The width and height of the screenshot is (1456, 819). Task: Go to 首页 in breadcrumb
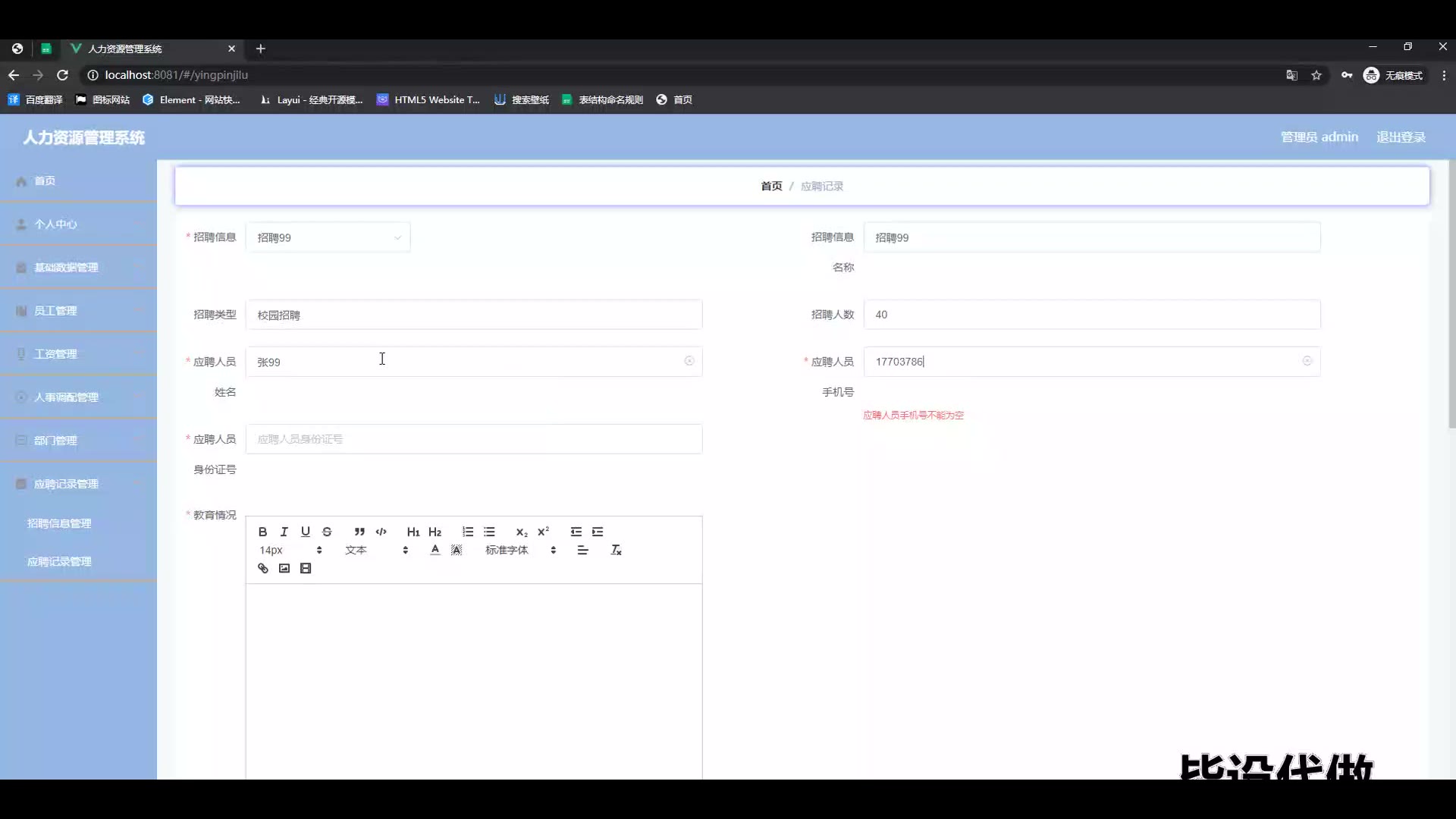[x=771, y=186]
